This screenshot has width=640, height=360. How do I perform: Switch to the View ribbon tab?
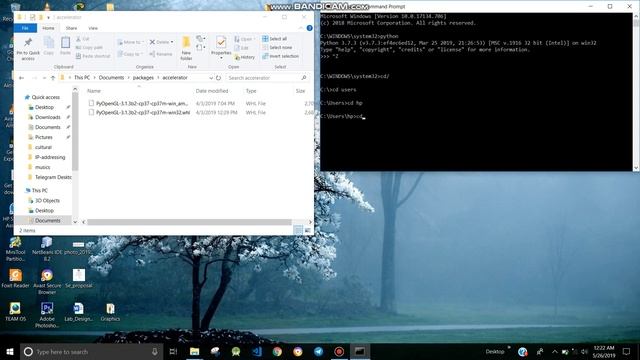point(93,28)
